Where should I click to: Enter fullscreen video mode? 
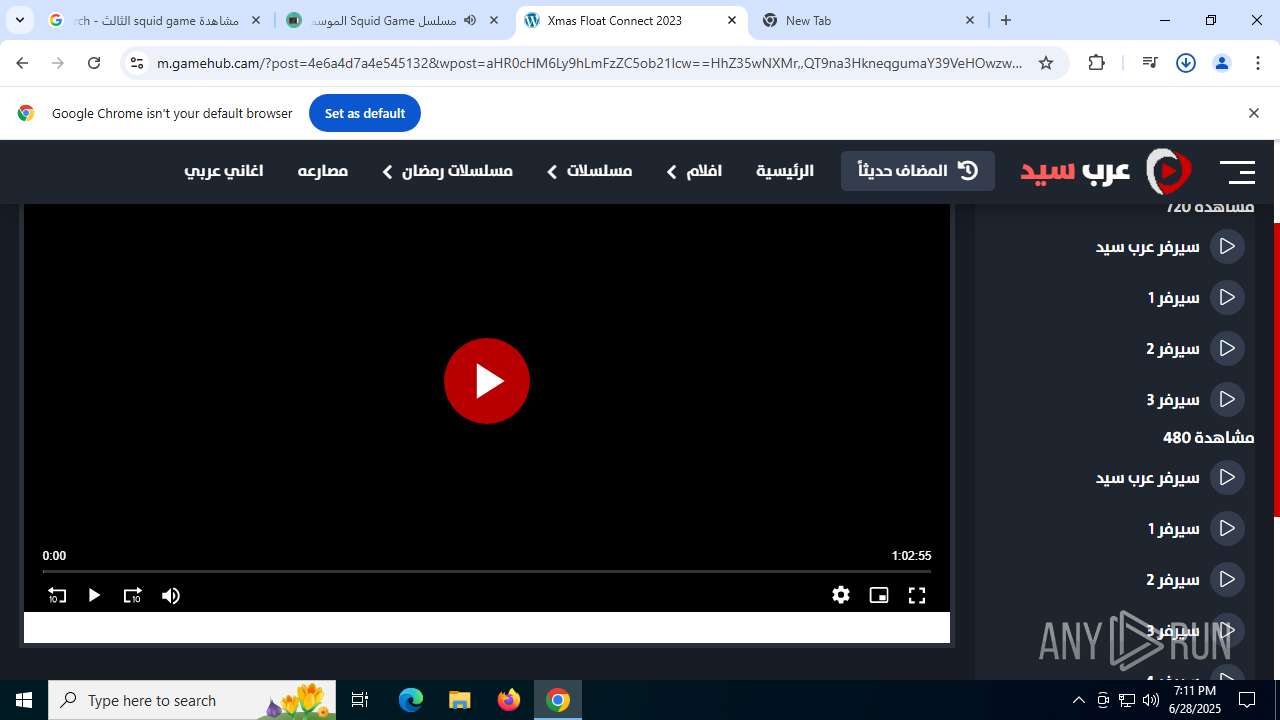pos(917,595)
